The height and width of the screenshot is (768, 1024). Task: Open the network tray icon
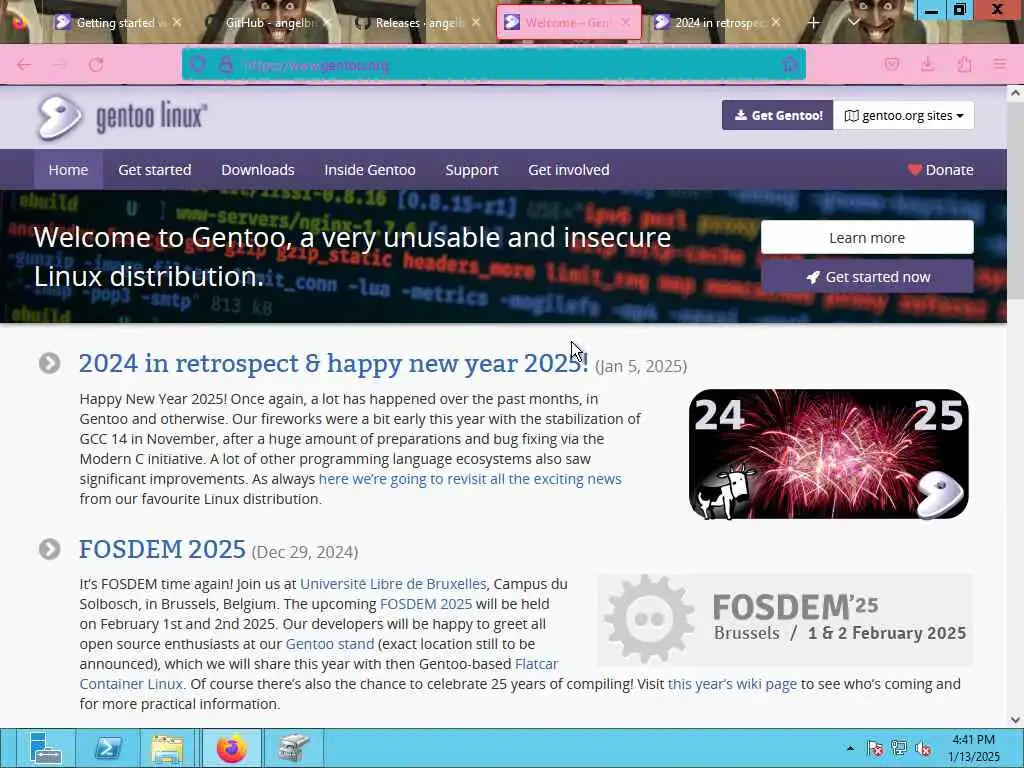(899, 748)
